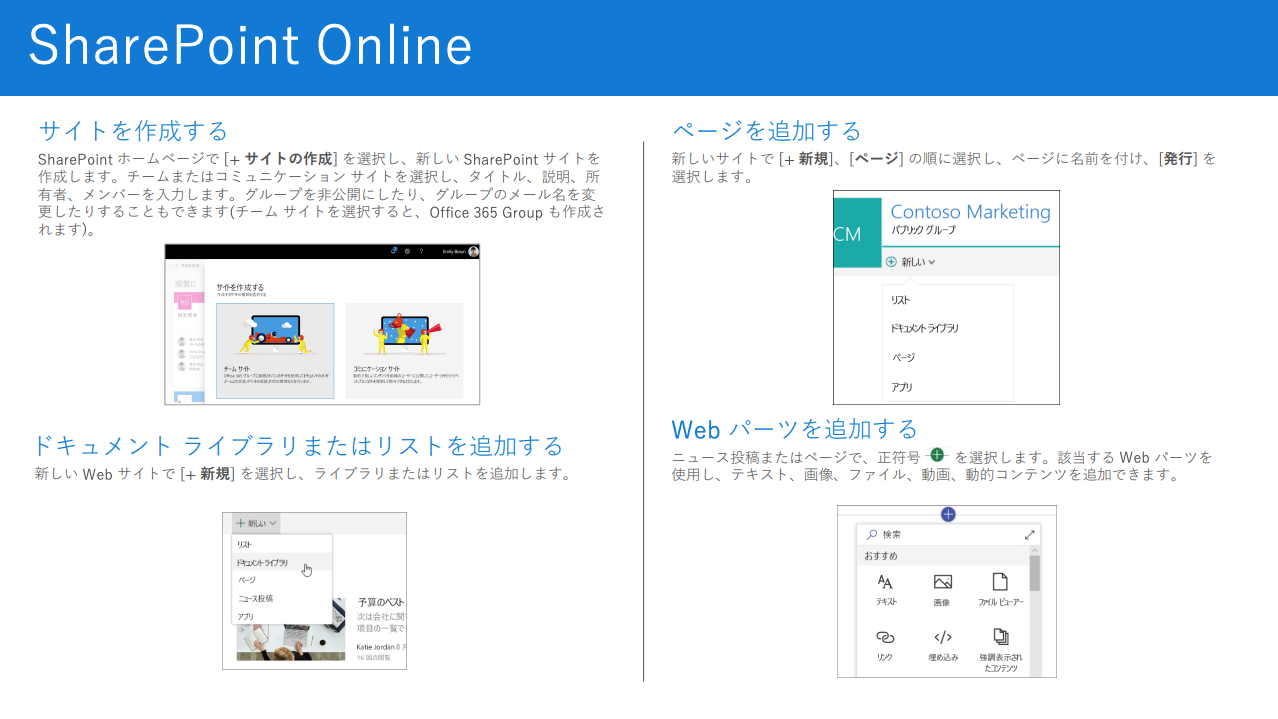Click the おすすめ section header
Image resolution: width=1278 pixels, height=719 pixels.
(881, 555)
